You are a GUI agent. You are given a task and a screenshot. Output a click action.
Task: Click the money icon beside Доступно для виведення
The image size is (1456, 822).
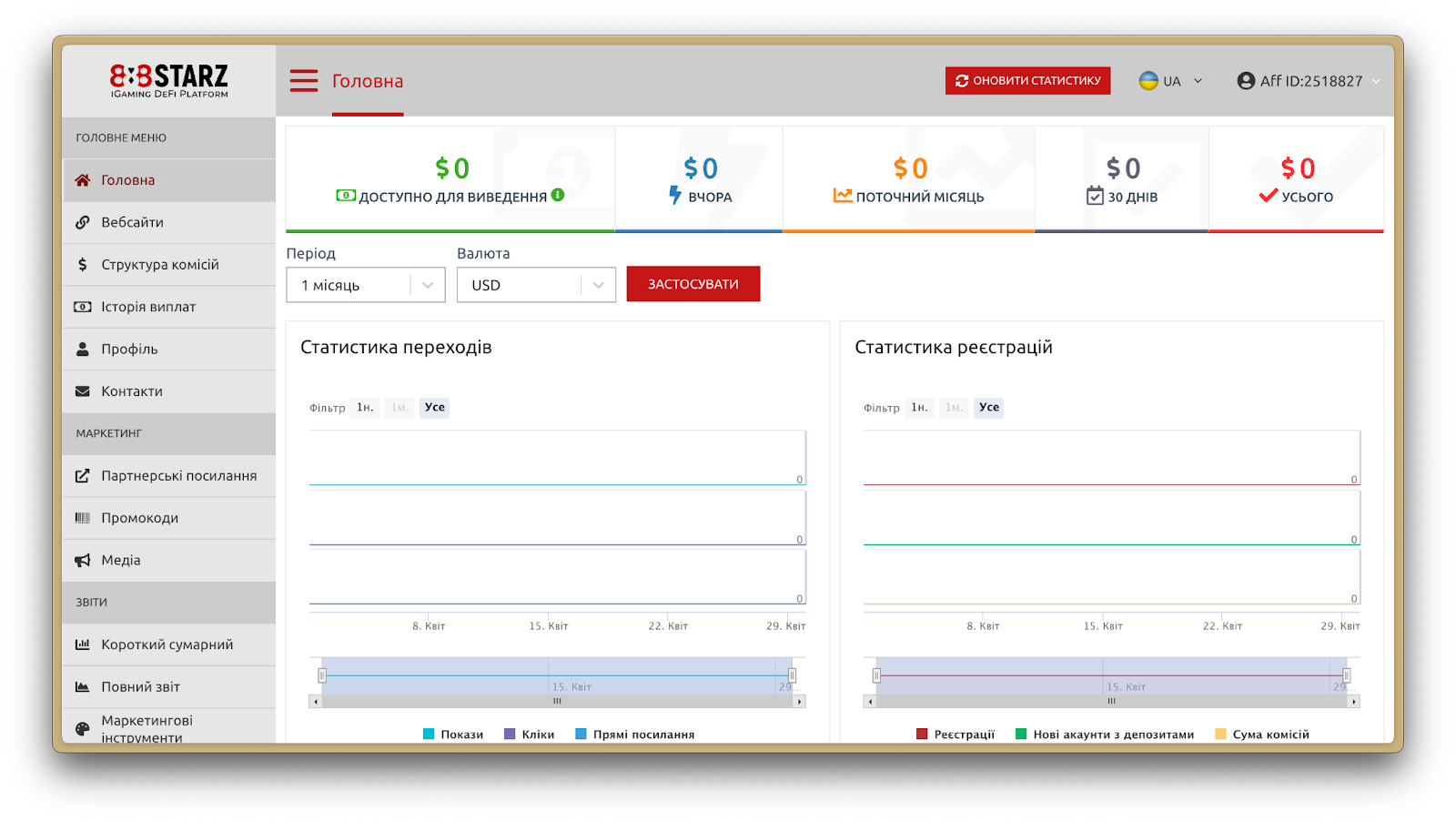346,195
